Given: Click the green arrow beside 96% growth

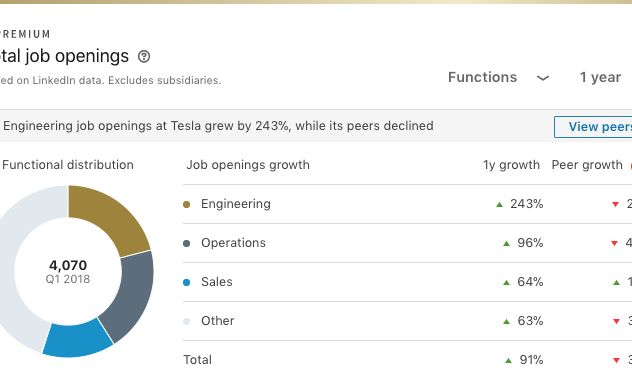Looking at the screenshot, I should (x=507, y=243).
